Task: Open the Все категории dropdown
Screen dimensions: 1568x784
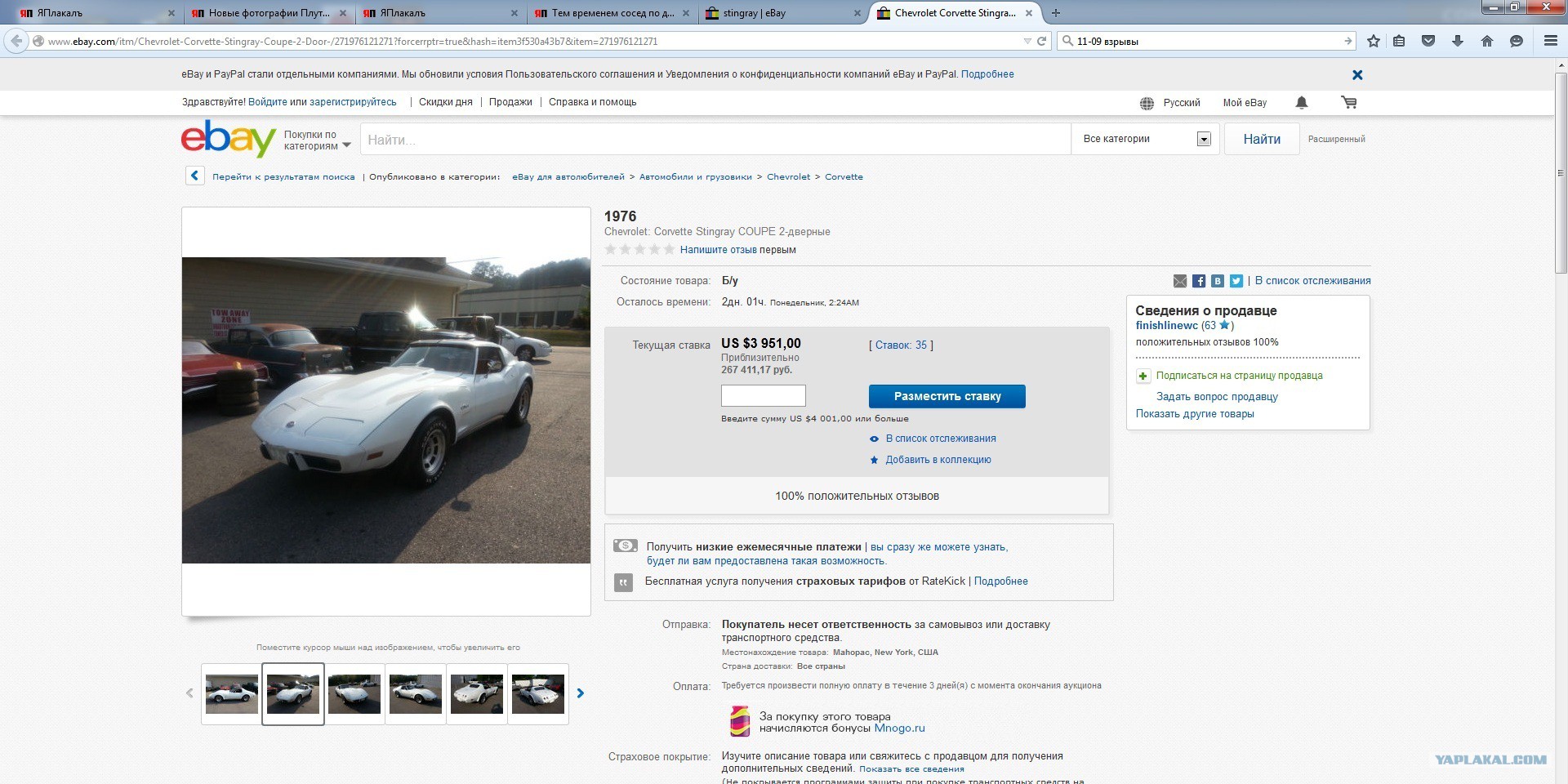Action: pyautogui.click(x=1145, y=139)
